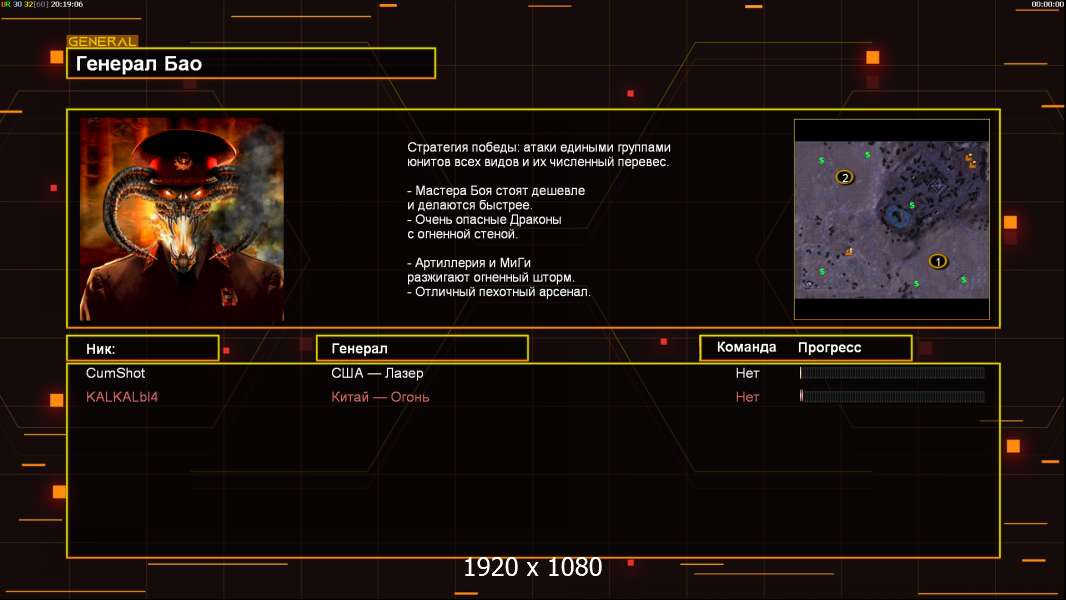The height and width of the screenshot is (600, 1066).
Task: Click the Прогресс column label
Action: click(x=829, y=347)
